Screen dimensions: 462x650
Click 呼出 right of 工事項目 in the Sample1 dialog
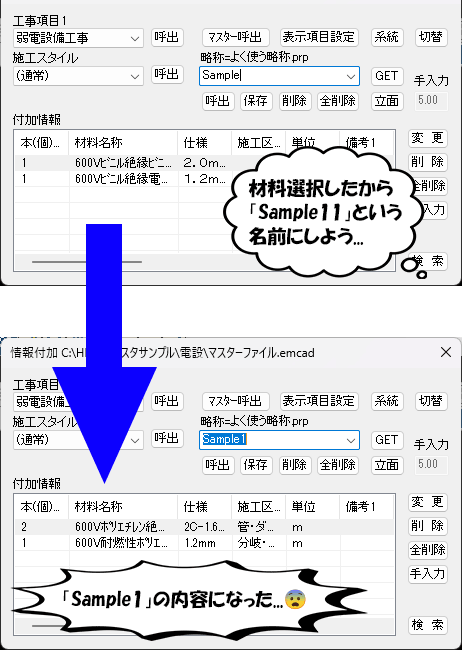point(167,401)
